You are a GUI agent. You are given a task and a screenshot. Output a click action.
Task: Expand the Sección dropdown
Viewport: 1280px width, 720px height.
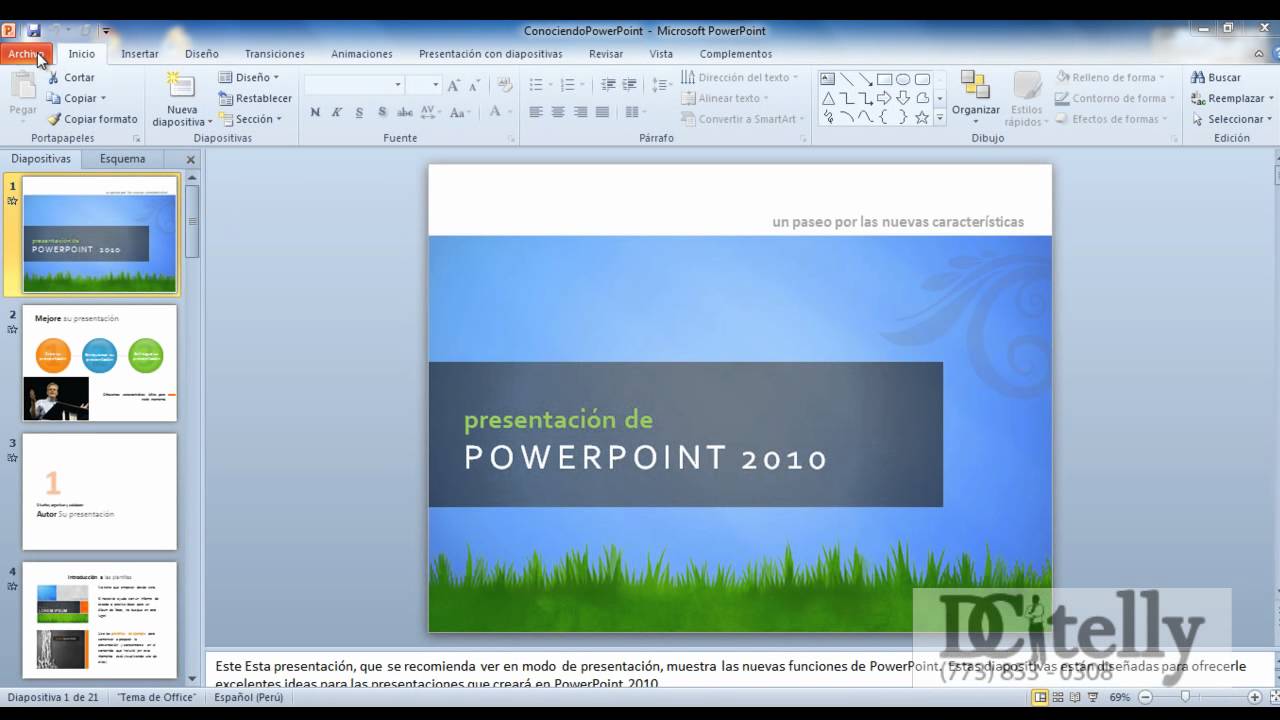click(x=250, y=119)
